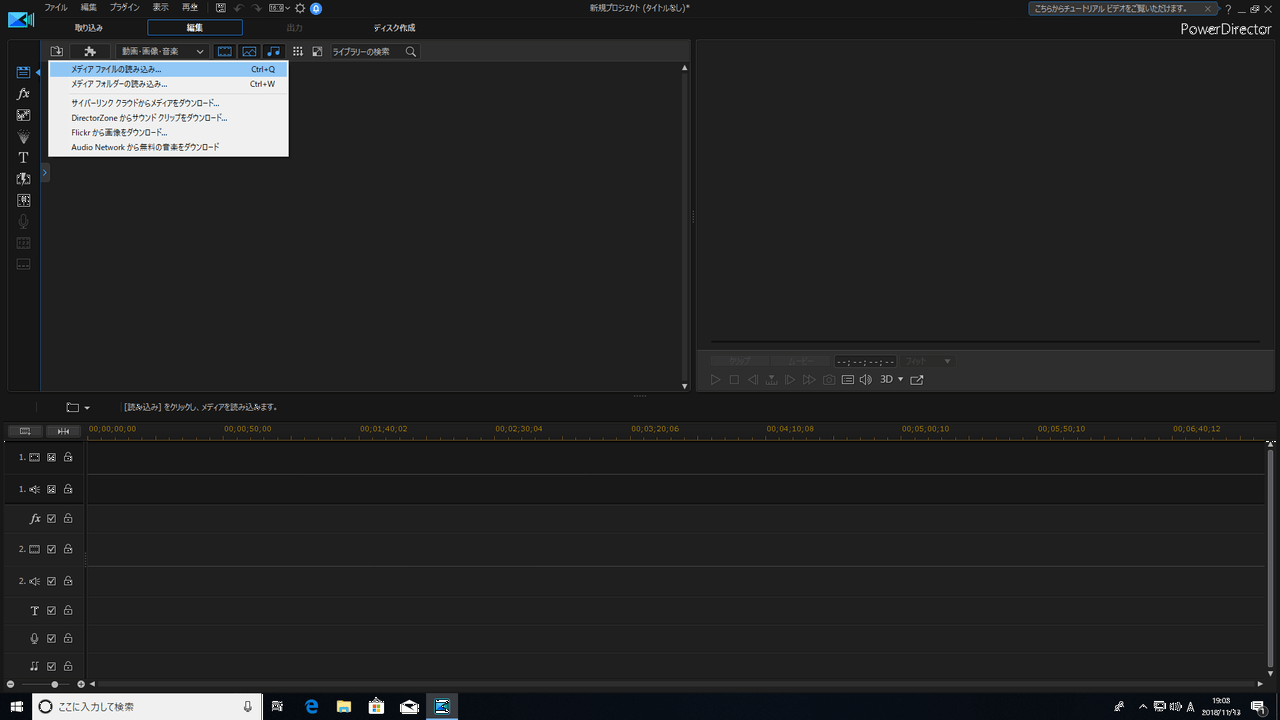Open the Particle Room in sidebar

[x=23, y=137]
